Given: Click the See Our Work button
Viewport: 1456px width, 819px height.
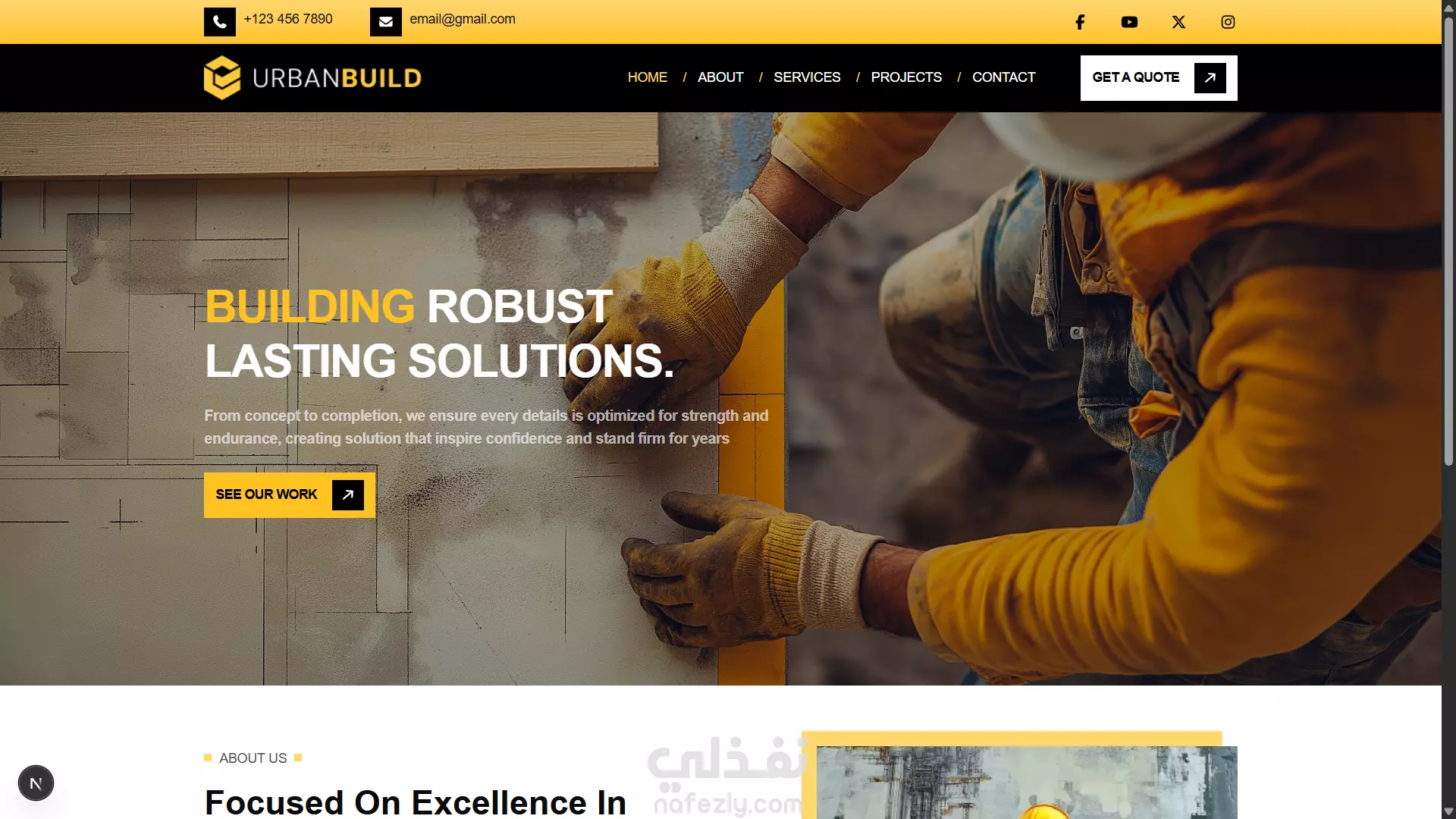Looking at the screenshot, I should point(290,495).
